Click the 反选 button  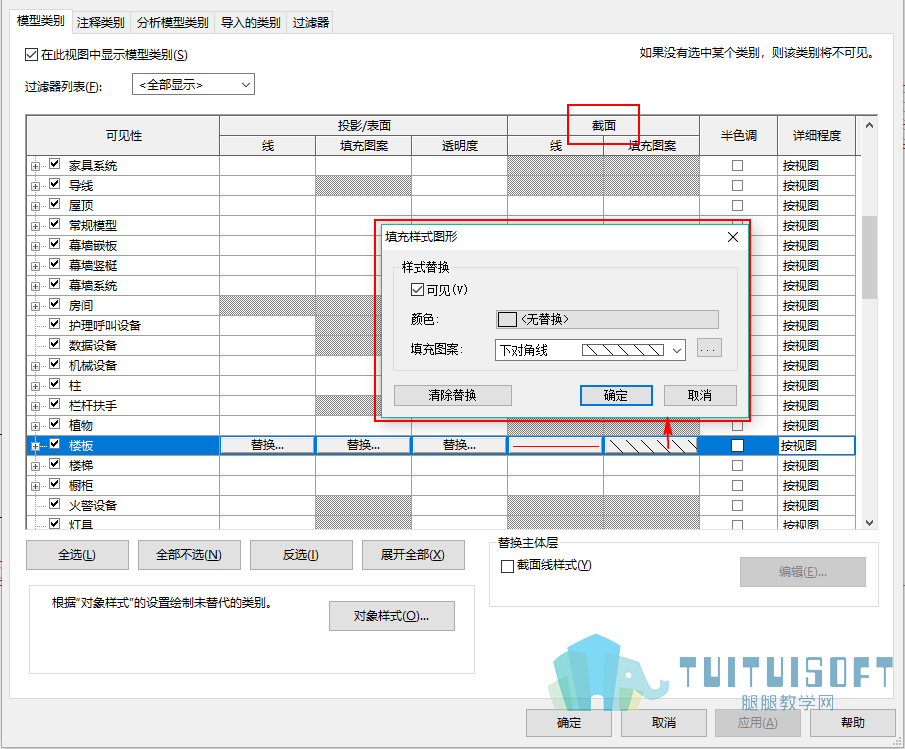[x=301, y=555]
